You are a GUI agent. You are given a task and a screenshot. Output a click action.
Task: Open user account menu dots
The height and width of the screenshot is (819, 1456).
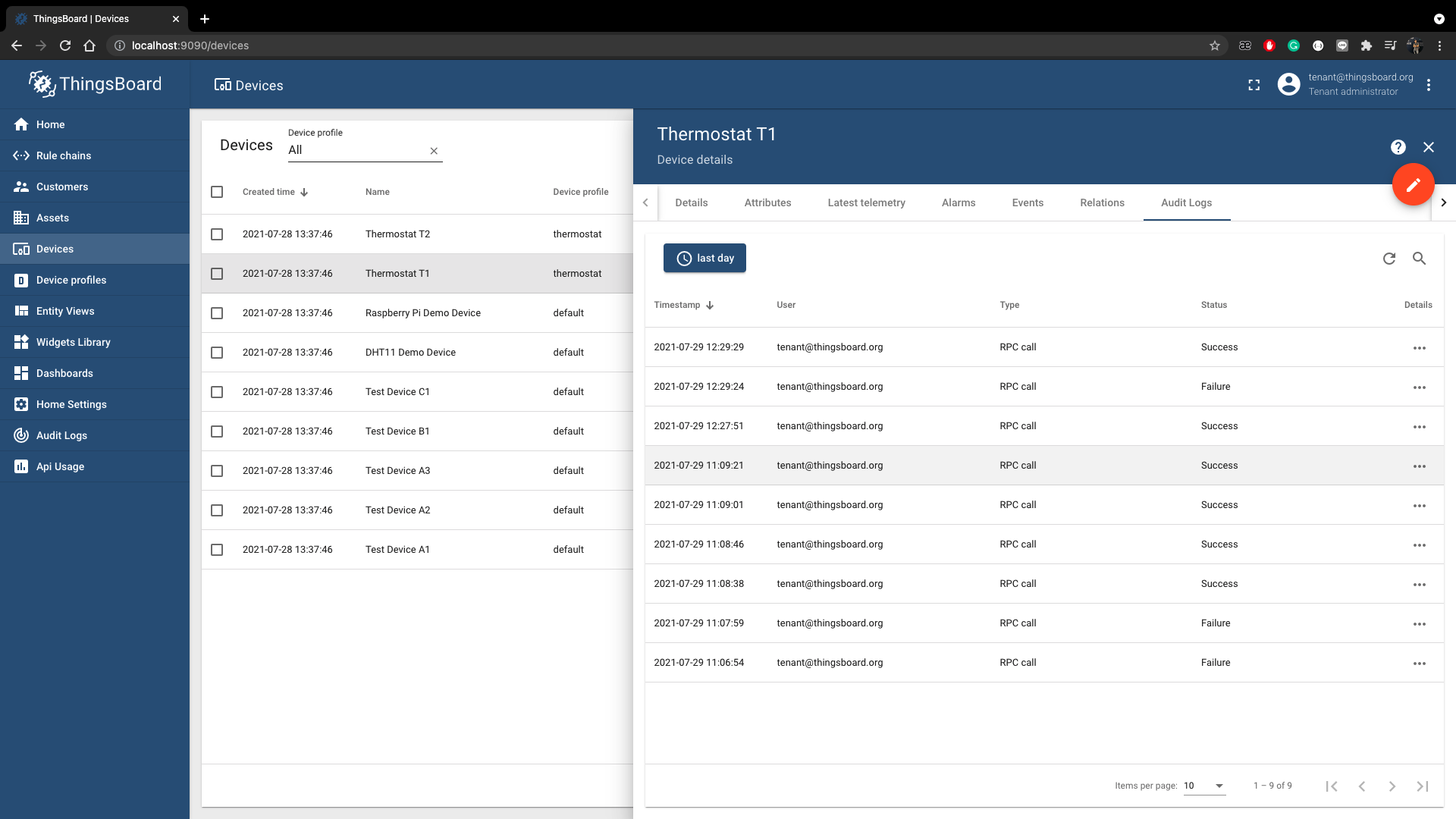[1429, 85]
